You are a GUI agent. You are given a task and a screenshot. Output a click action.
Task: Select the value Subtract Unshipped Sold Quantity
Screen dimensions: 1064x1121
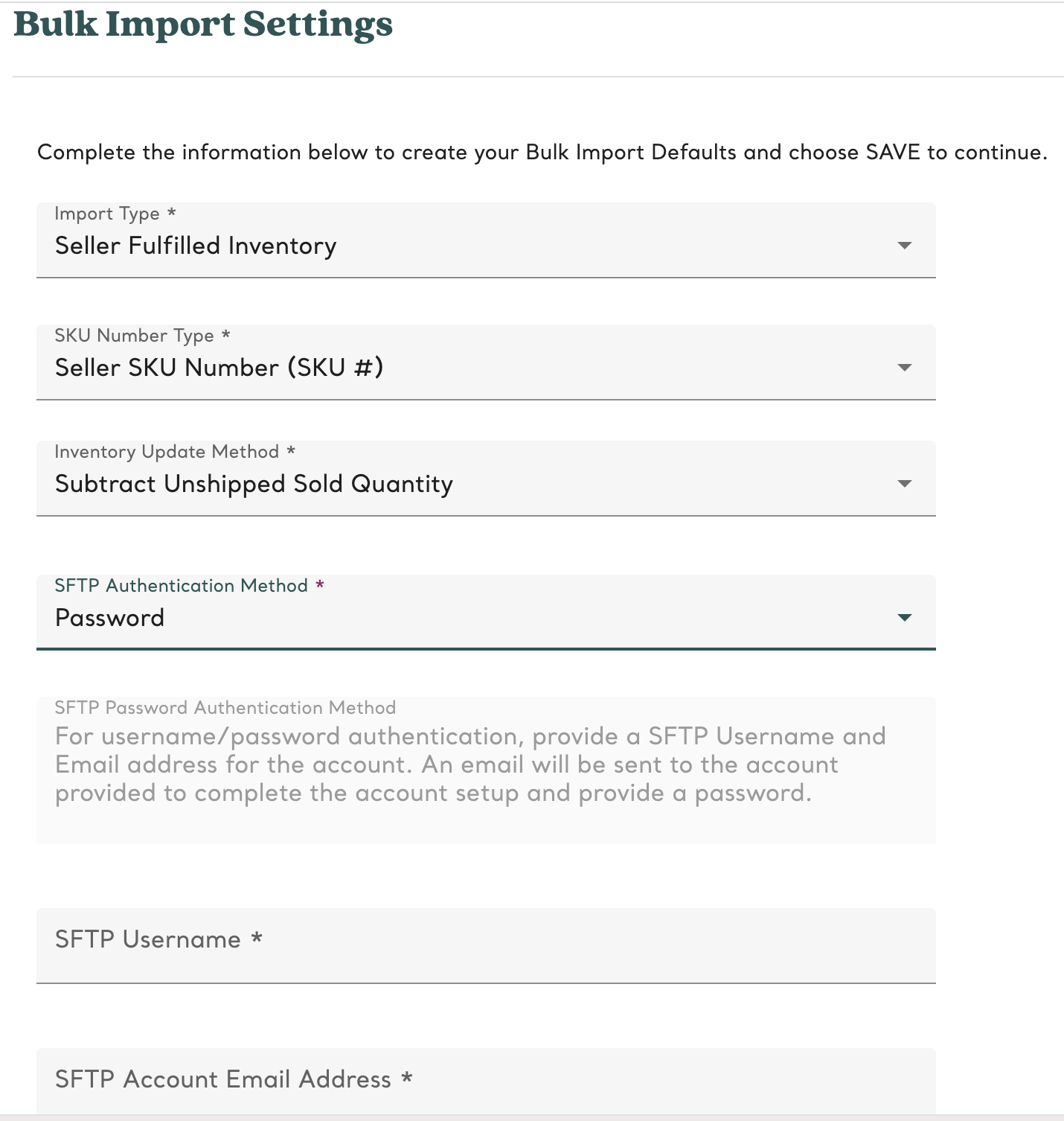(253, 484)
